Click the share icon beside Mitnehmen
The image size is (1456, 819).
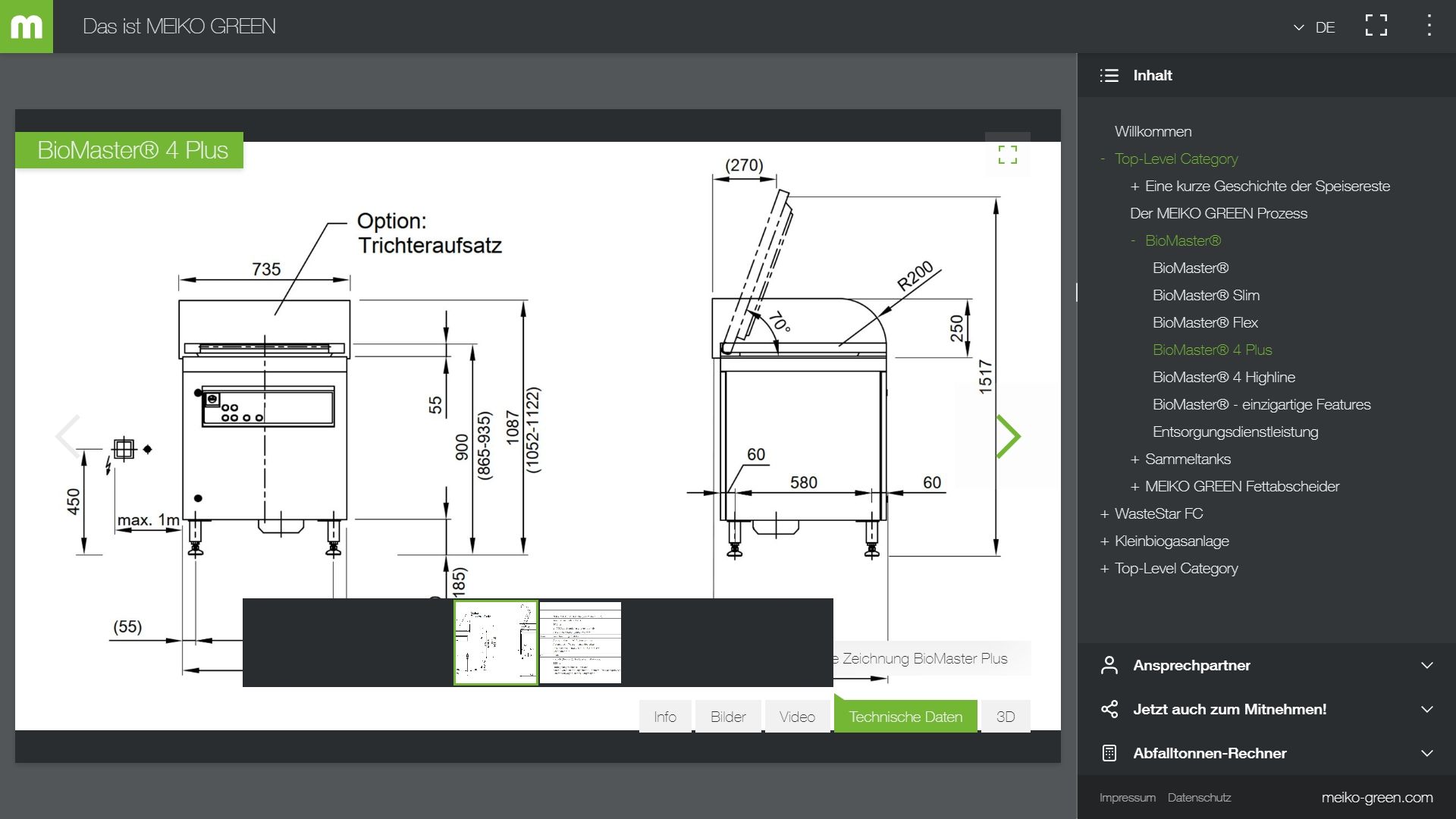(1109, 709)
